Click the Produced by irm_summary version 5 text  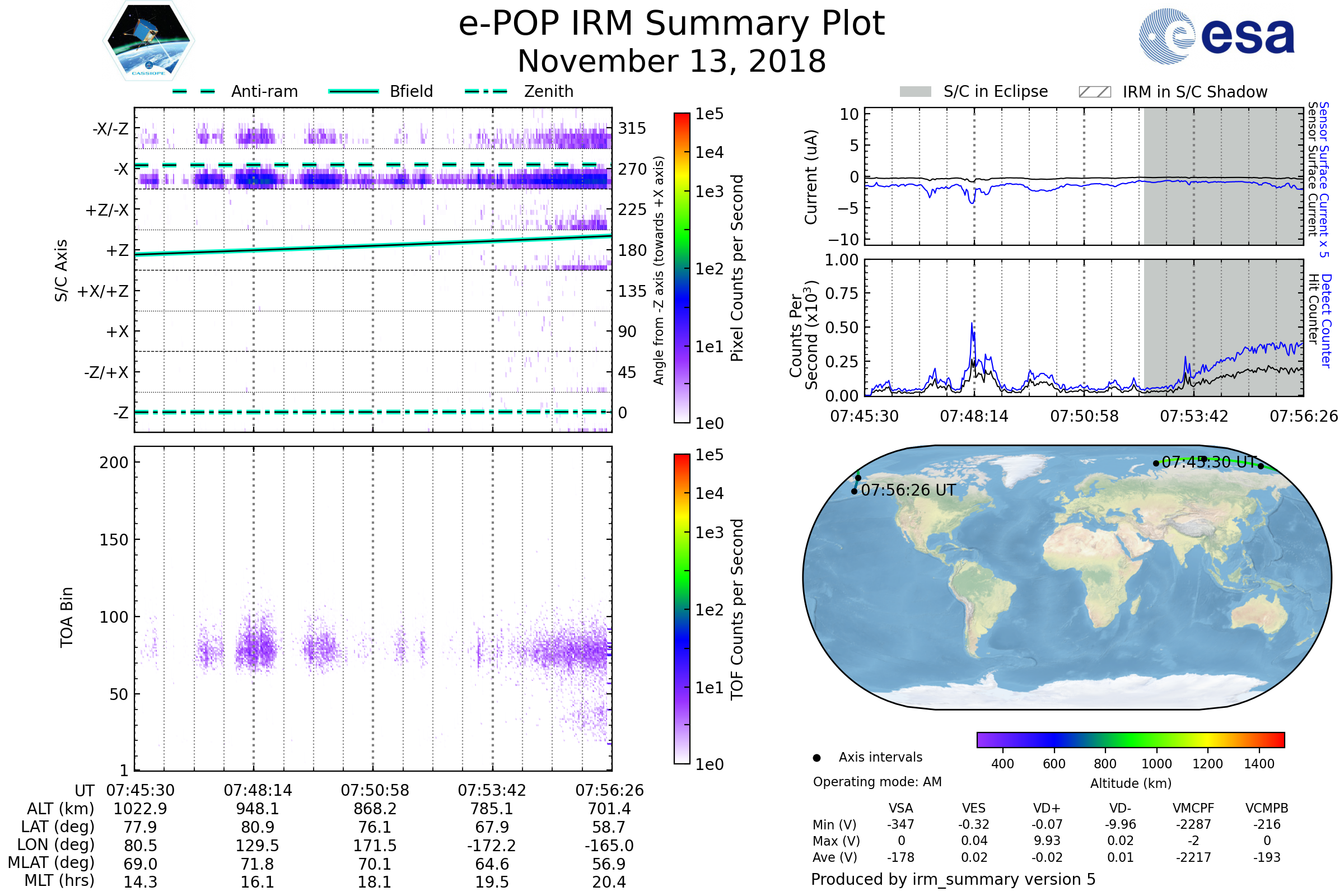point(953,879)
